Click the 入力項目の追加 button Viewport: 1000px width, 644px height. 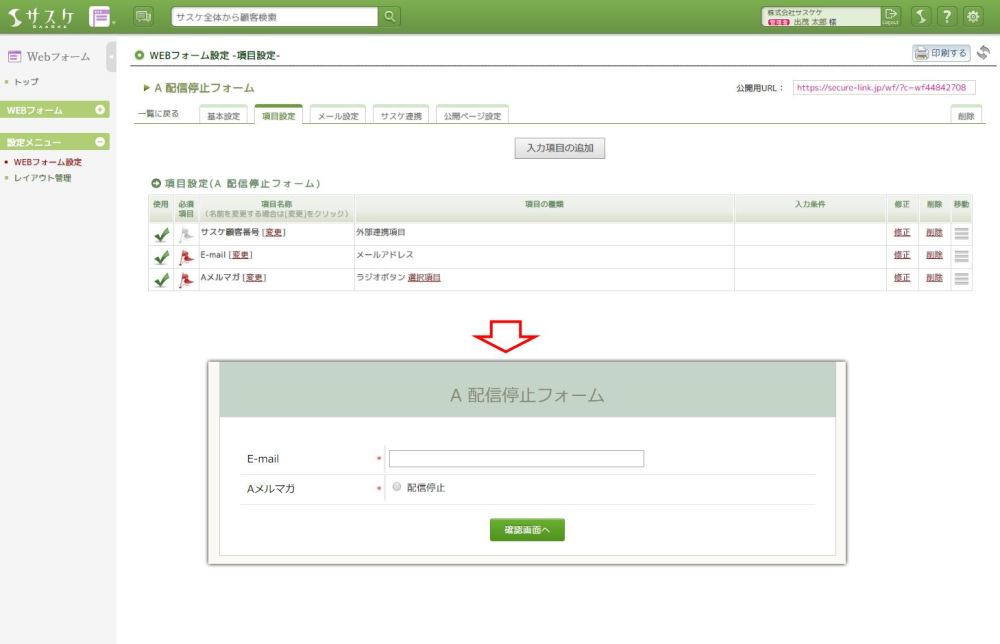(x=560, y=148)
